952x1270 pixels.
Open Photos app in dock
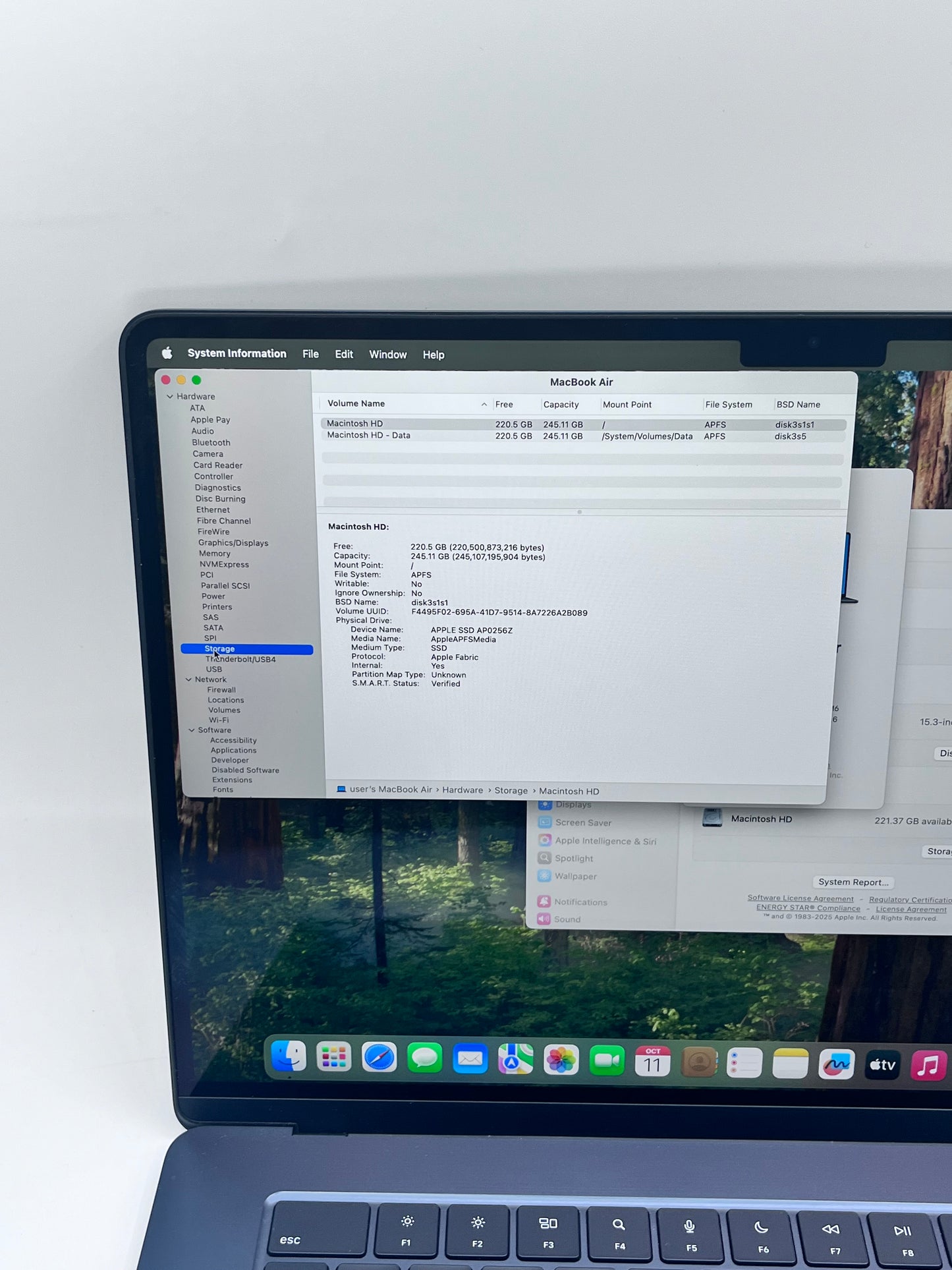(561, 1060)
